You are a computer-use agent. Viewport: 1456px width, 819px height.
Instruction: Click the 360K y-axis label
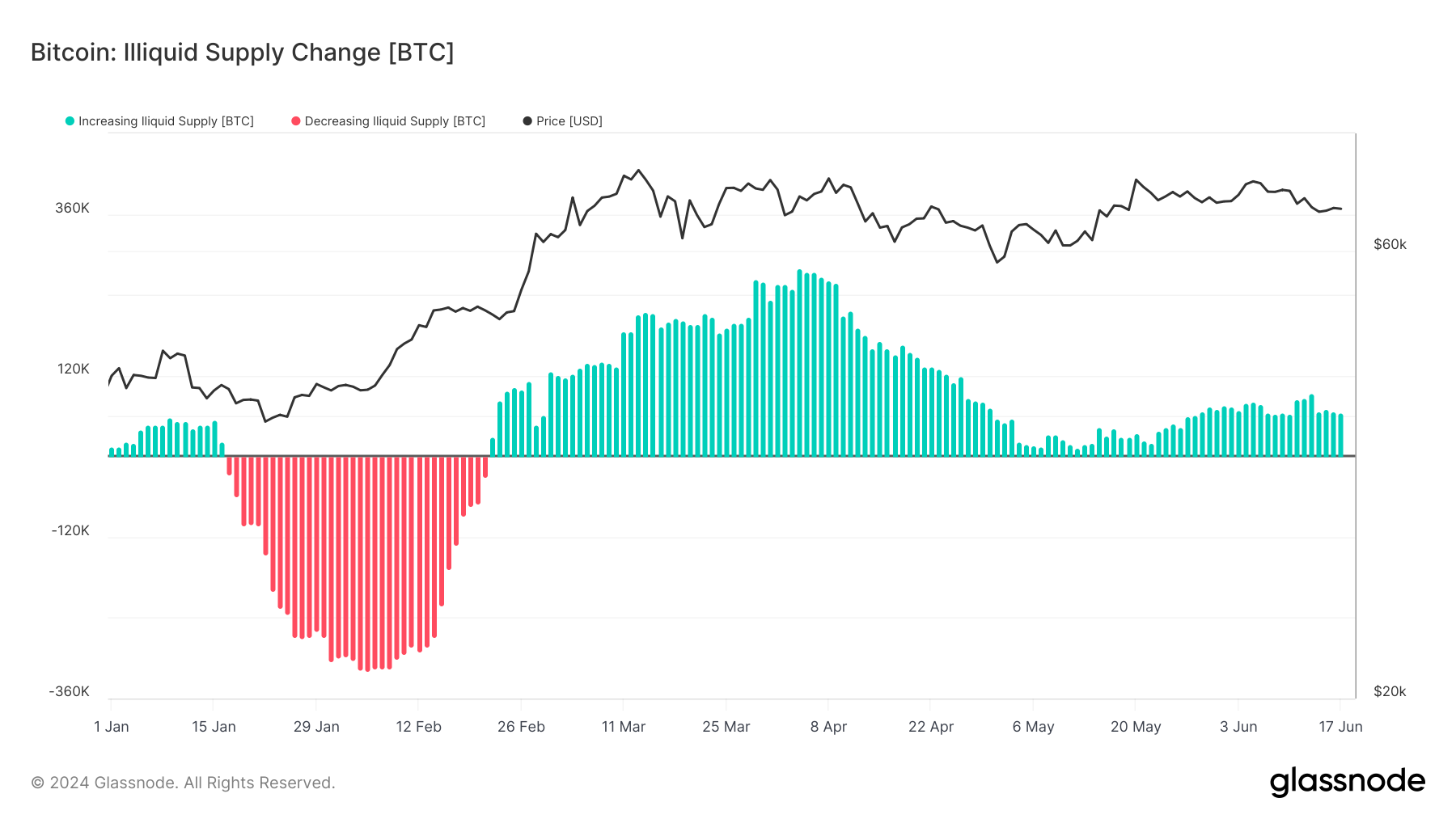click(72, 208)
